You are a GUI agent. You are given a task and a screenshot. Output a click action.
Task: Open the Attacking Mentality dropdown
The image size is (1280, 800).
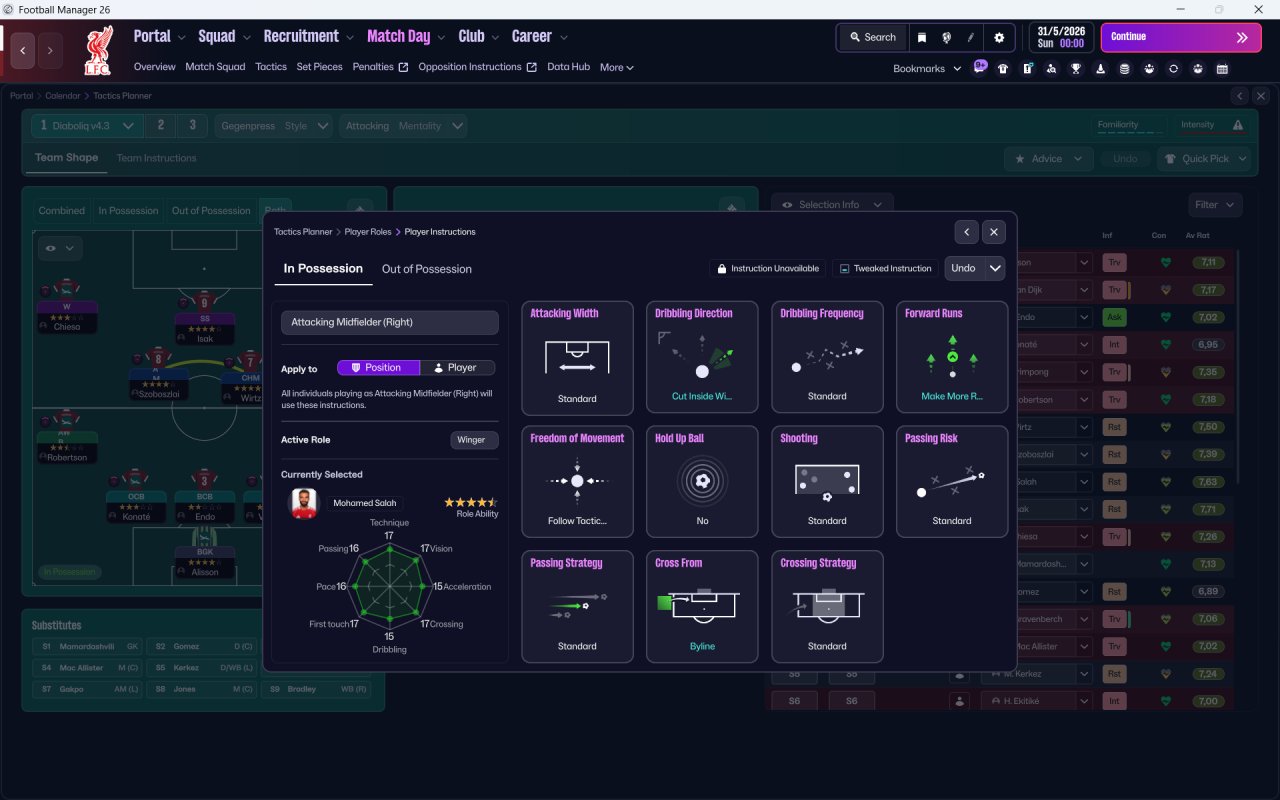404,126
